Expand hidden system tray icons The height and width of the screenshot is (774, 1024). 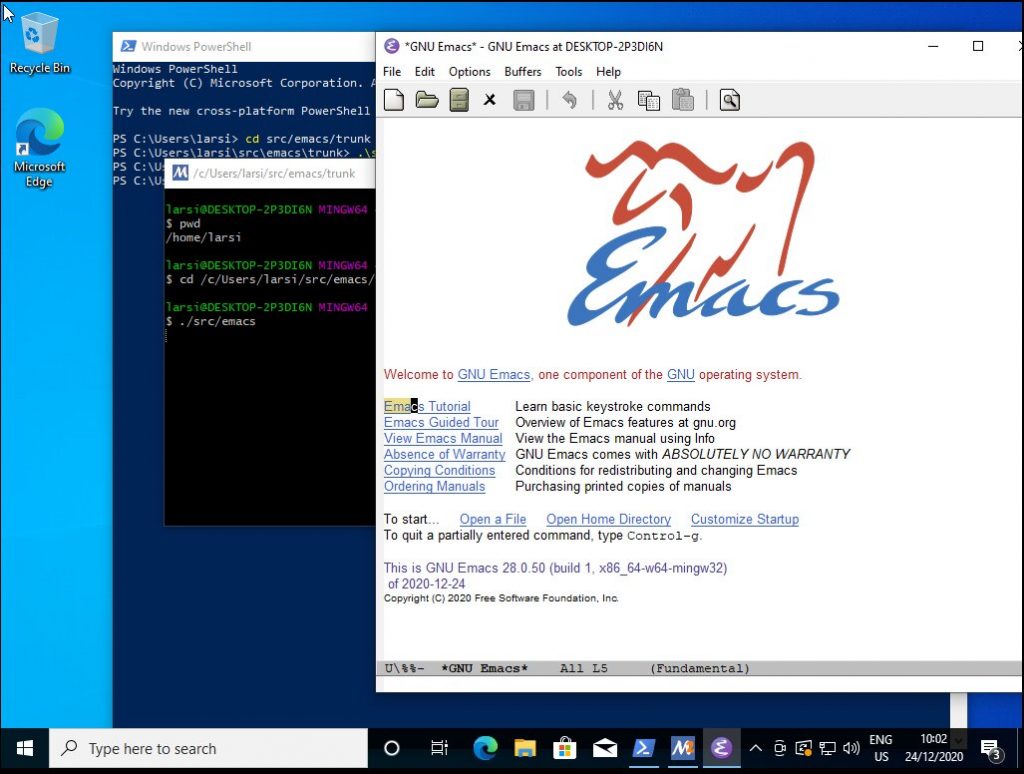(x=755, y=748)
